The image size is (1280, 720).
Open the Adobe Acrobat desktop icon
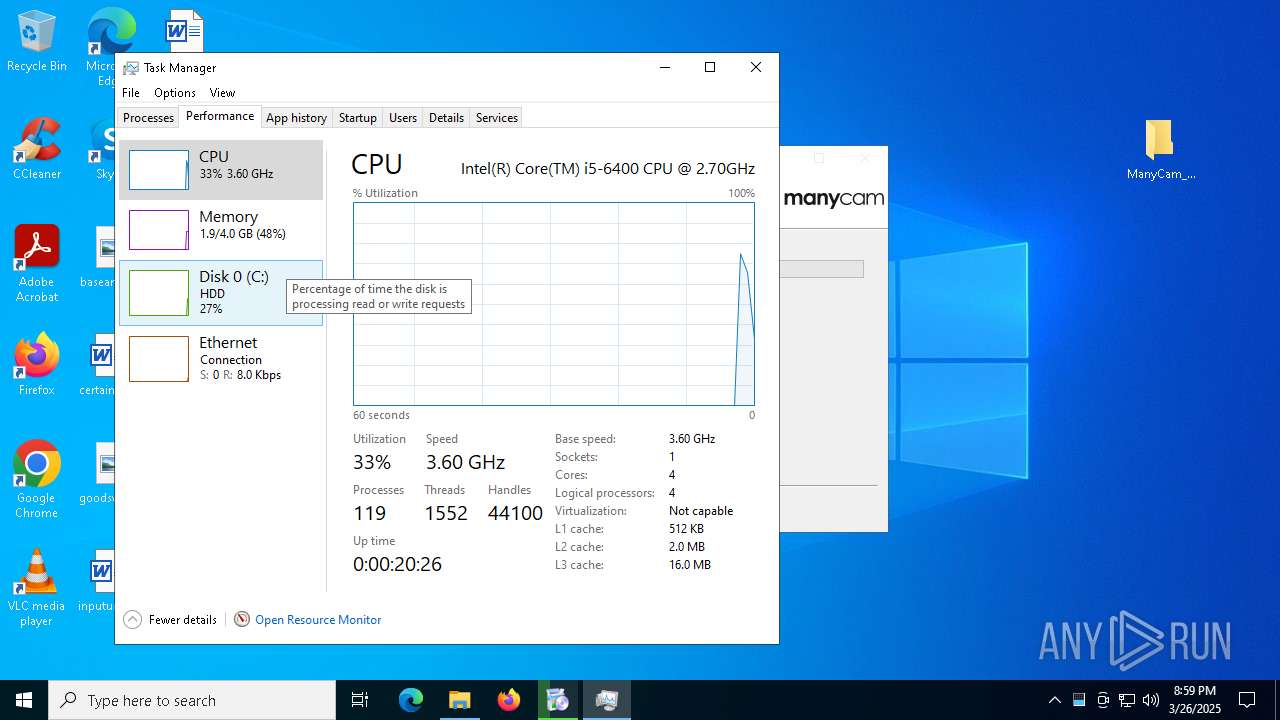(37, 264)
